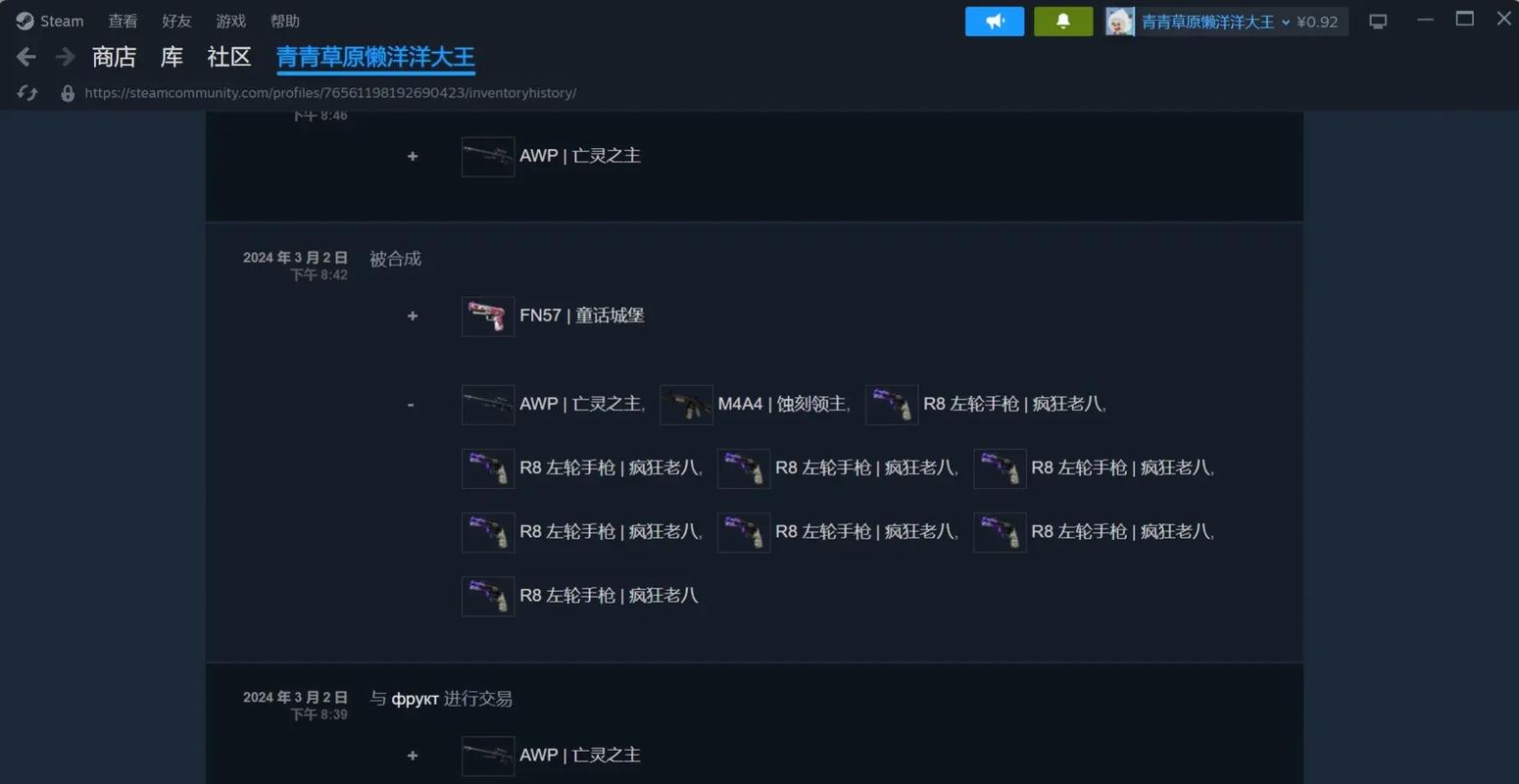Close the Steam window
This screenshot has height=784, width=1519.
pyautogui.click(x=1504, y=19)
